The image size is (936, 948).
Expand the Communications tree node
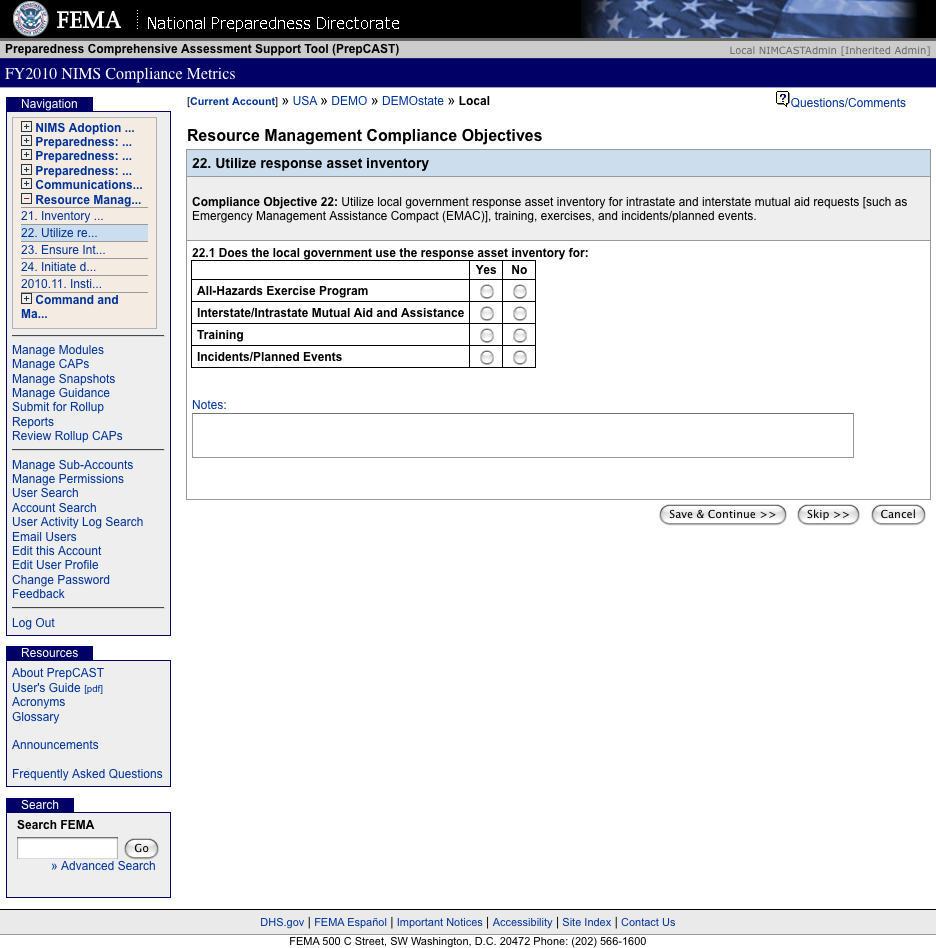coord(26,184)
